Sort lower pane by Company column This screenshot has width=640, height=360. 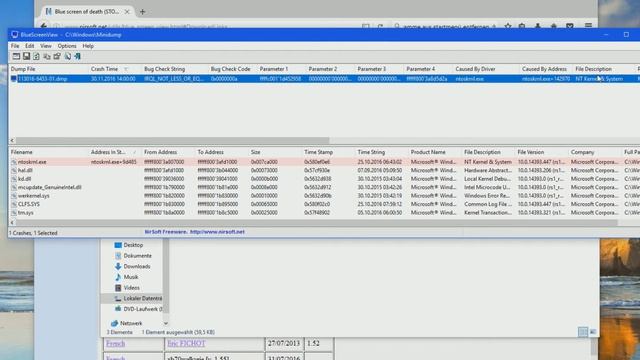(595, 152)
